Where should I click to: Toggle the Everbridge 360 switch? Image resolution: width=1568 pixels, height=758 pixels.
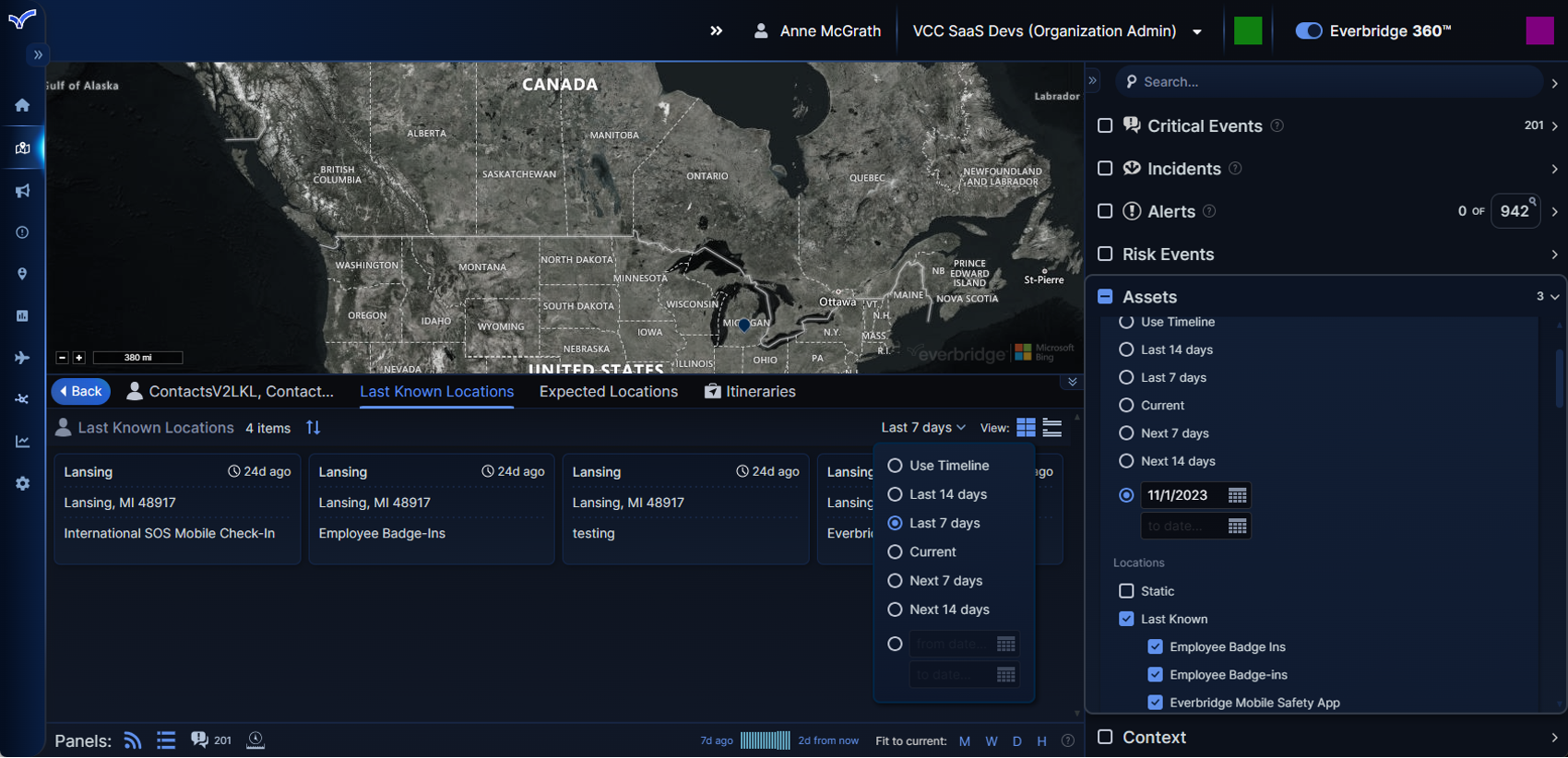click(1308, 30)
